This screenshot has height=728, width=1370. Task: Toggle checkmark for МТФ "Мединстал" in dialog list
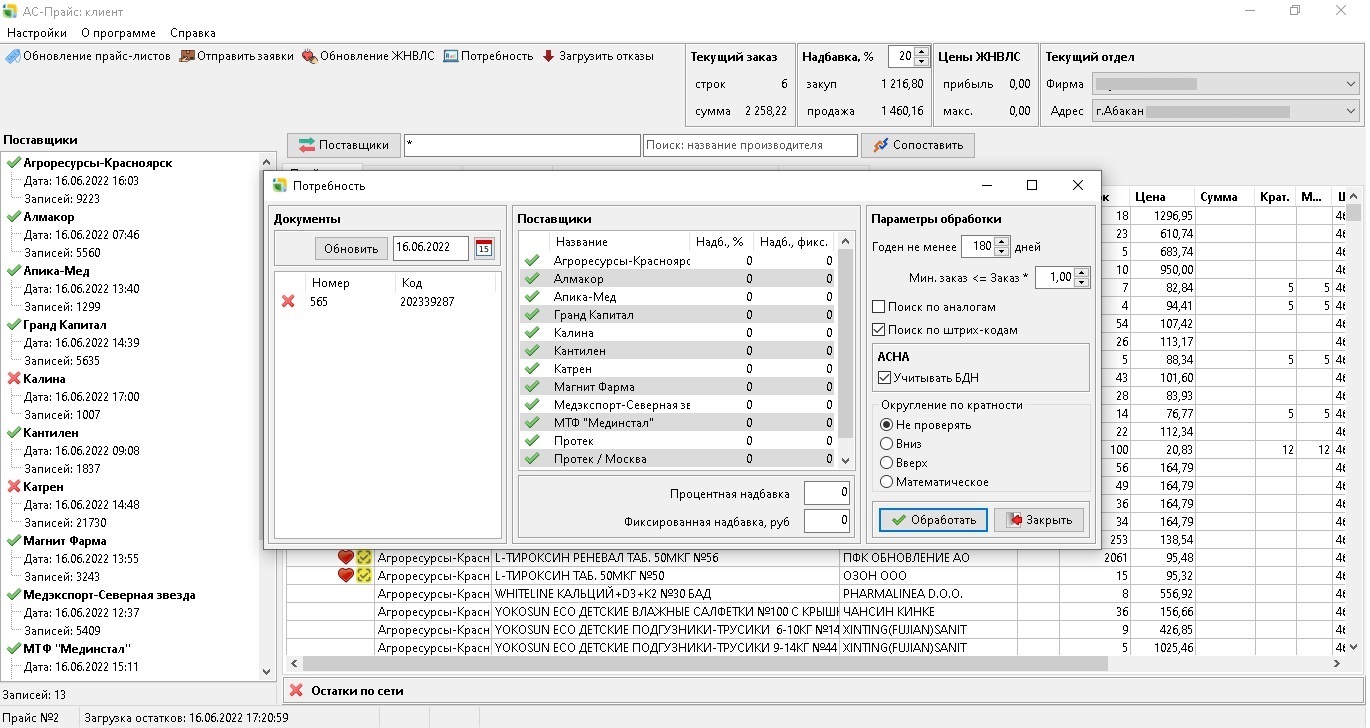pyautogui.click(x=532, y=423)
